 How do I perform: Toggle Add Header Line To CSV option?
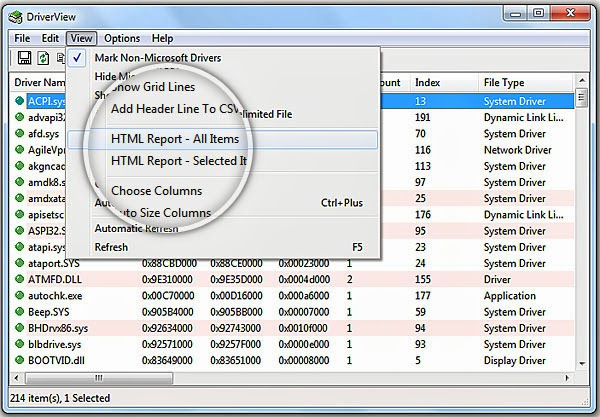point(176,109)
